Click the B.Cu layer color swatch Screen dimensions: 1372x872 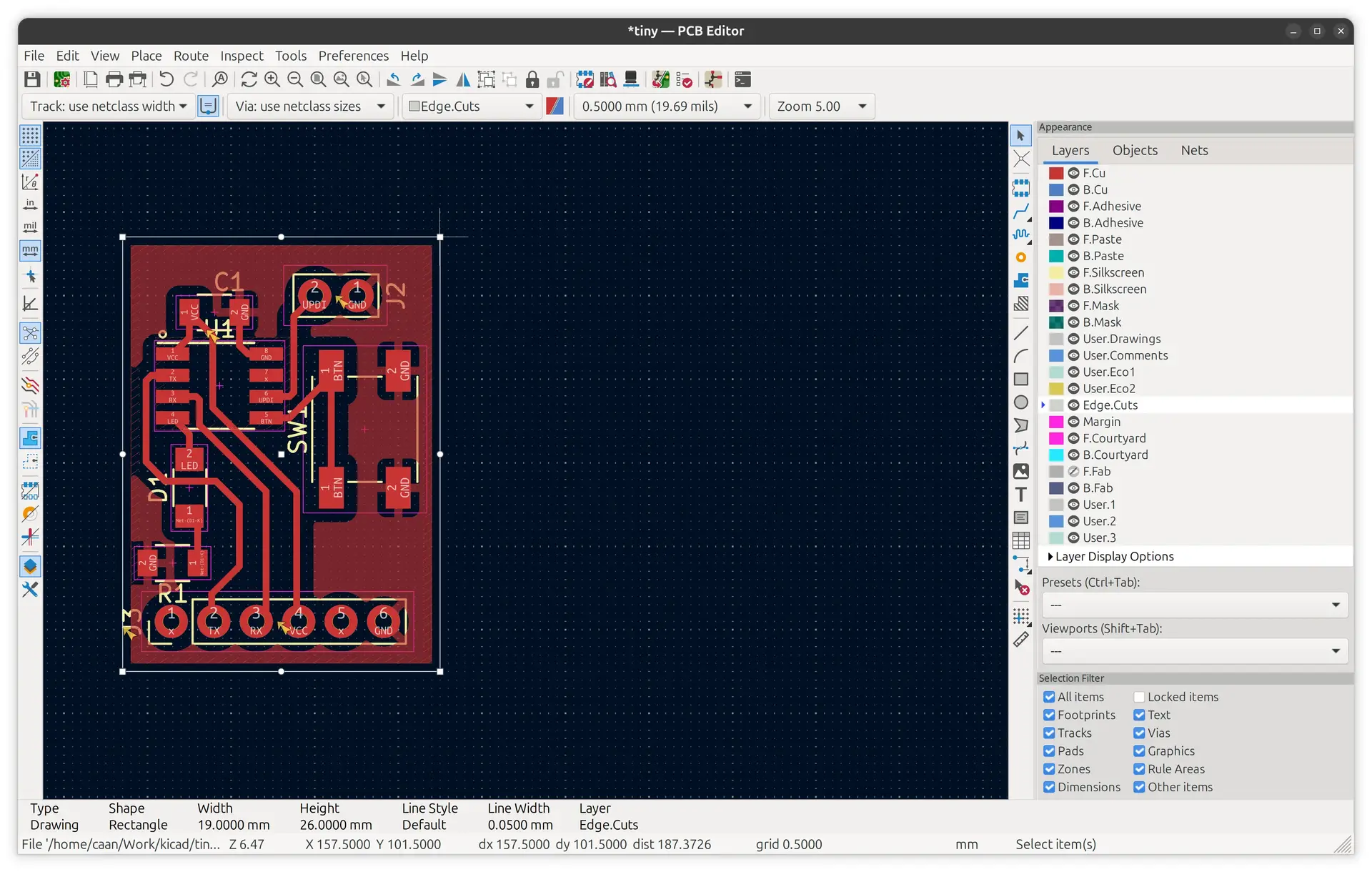tap(1056, 190)
